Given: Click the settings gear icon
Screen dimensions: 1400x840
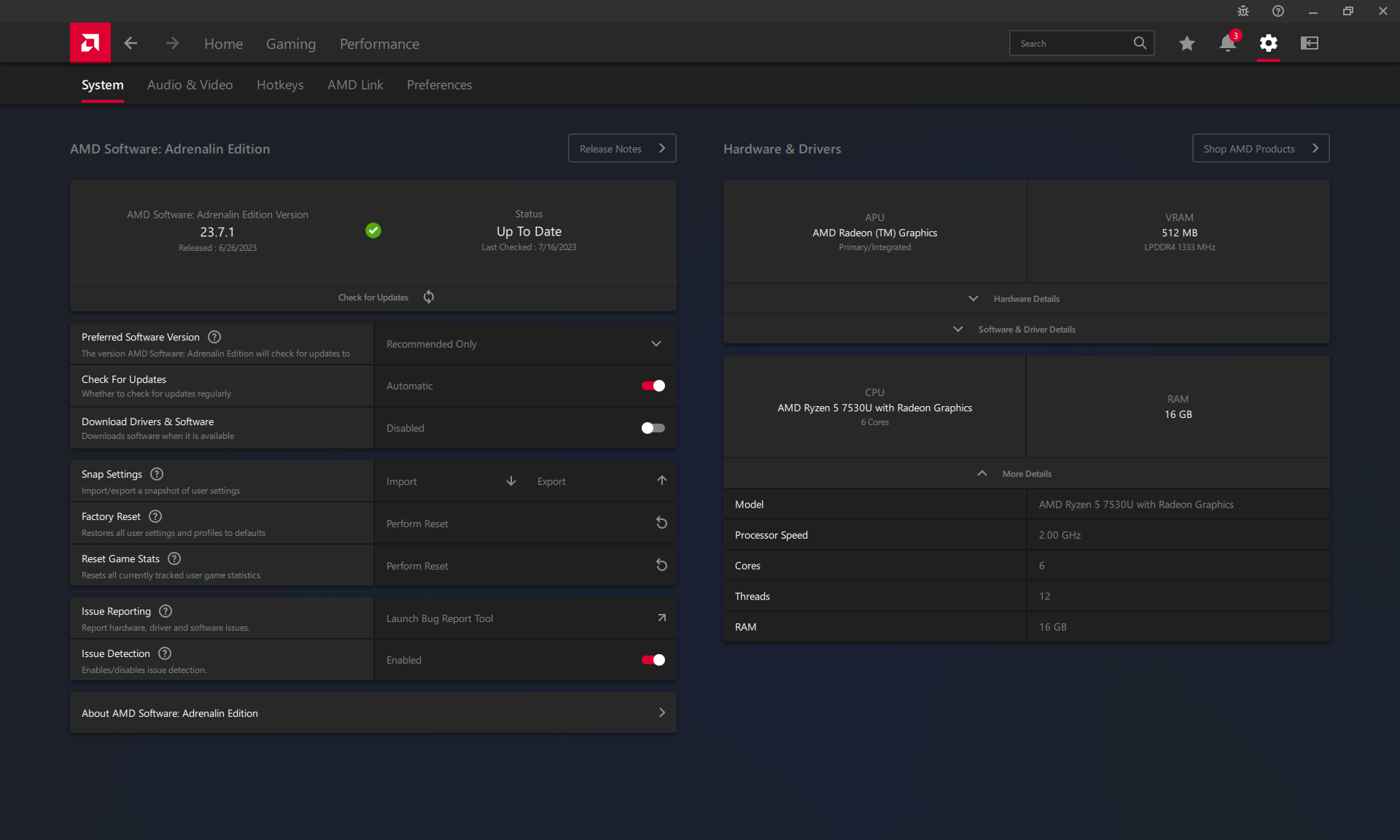Looking at the screenshot, I should point(1269,43).
